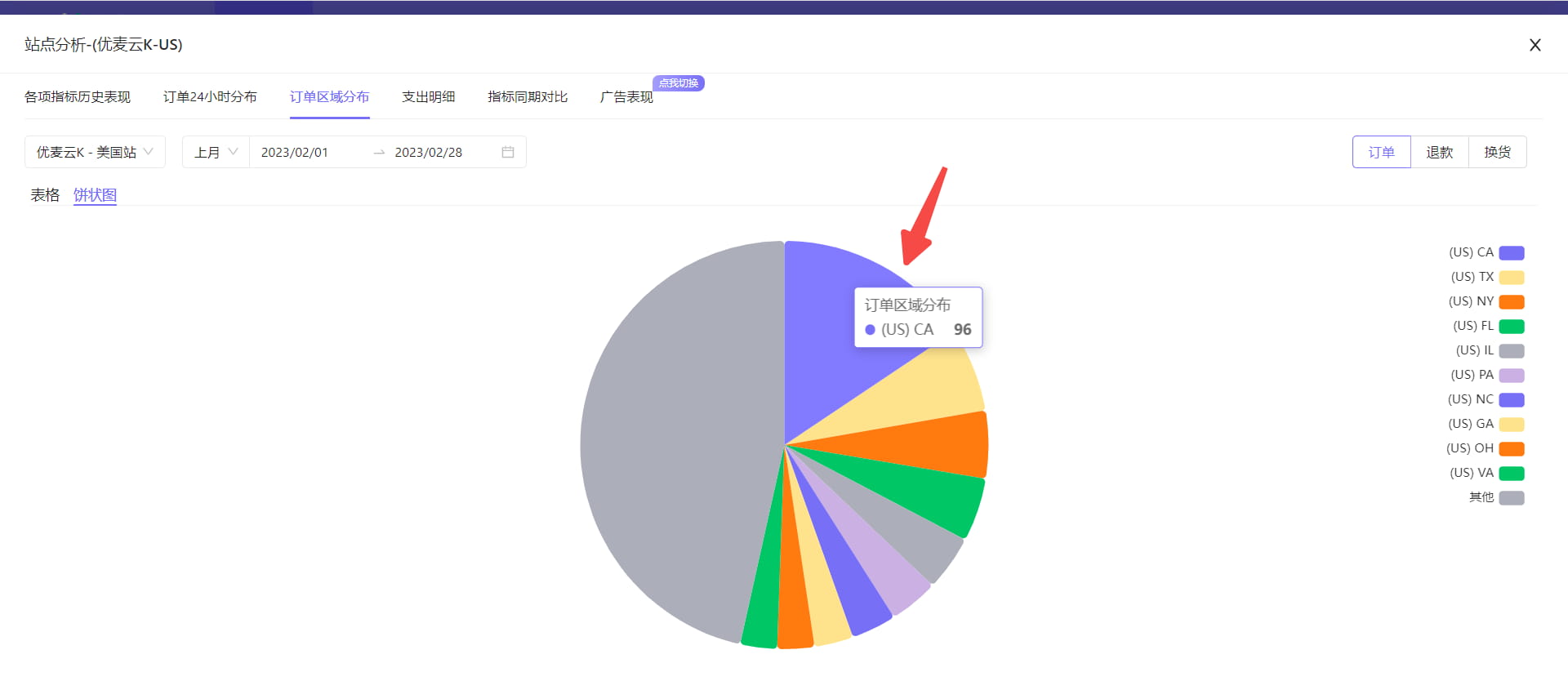Open the 指标同期对比 tab

point(528,96)
